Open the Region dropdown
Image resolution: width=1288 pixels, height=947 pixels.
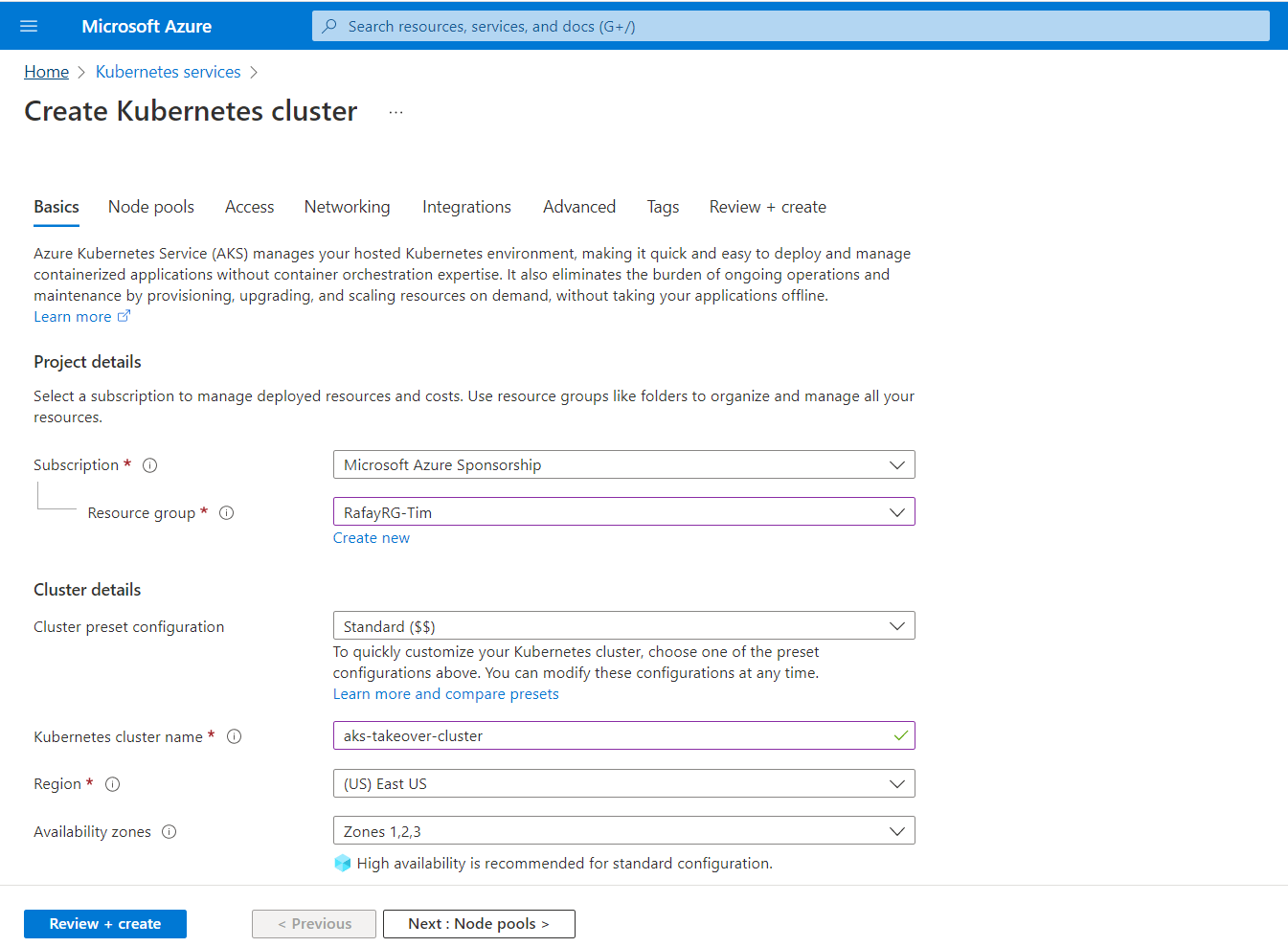pos(623,783)
